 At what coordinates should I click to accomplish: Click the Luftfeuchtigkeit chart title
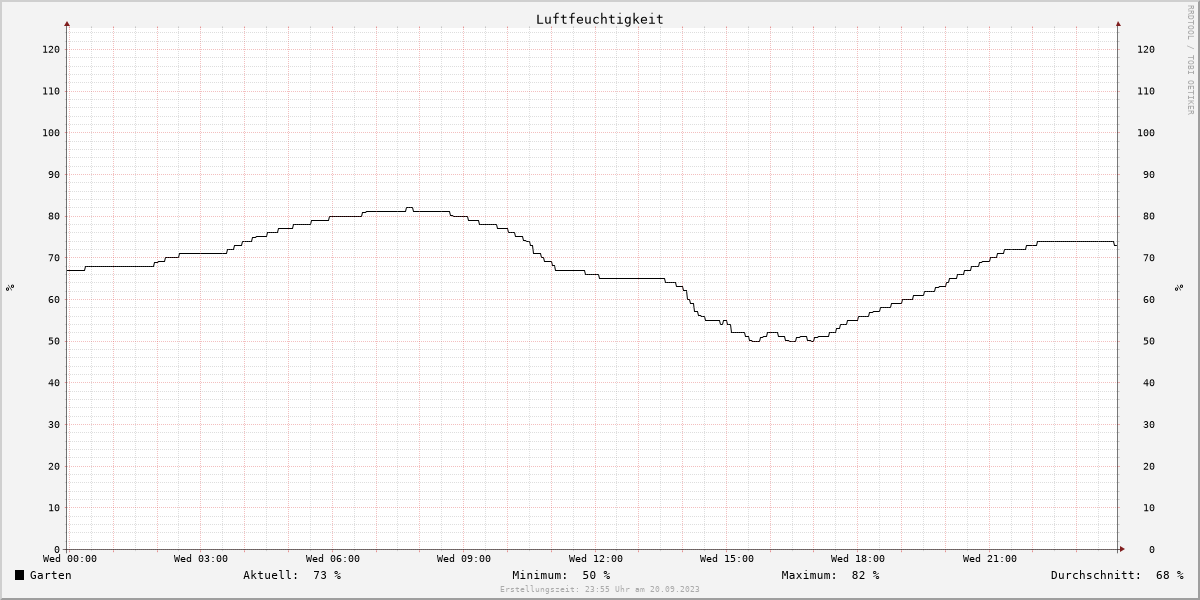(599, 19)
